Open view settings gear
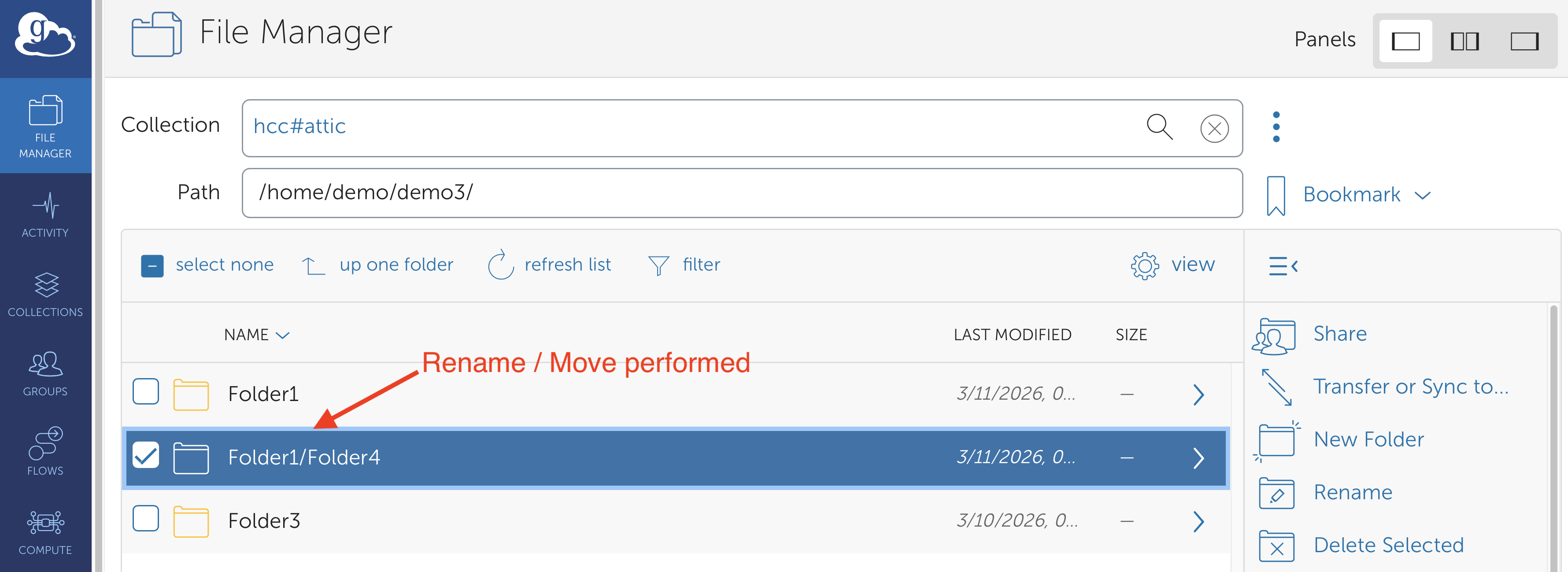This screenshot has height=572, width=1568. pyautogui.click(x=1144, y=266)
